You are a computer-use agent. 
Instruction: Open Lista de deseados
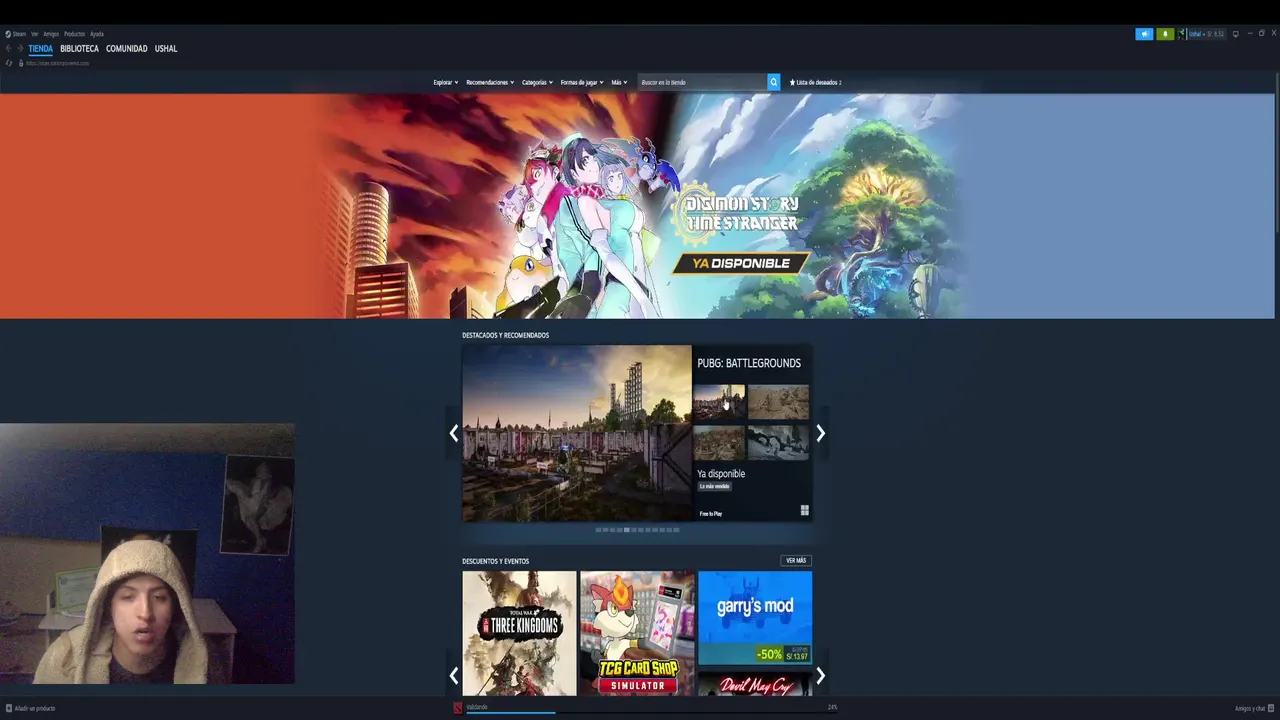pyautogui.click(x=816, y=82)
